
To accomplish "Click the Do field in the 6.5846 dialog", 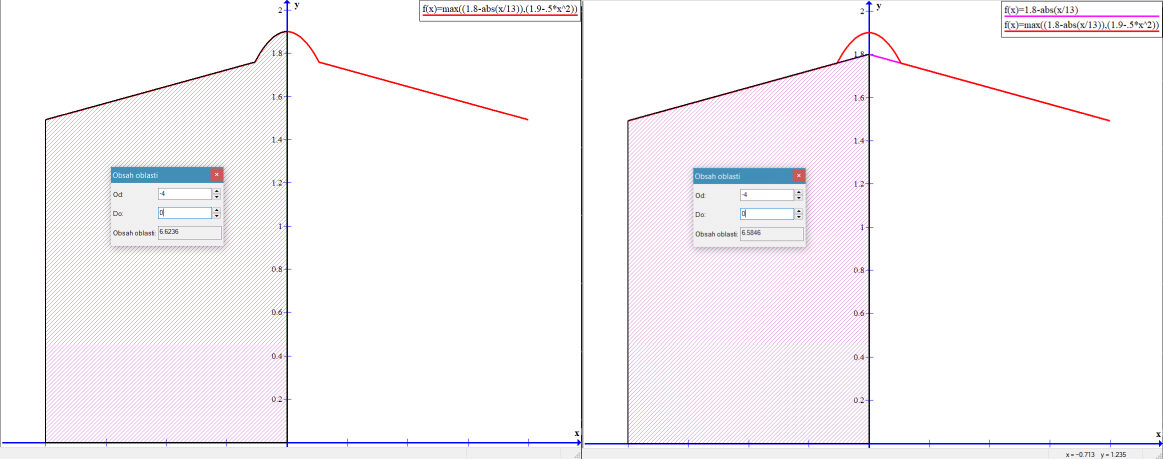I will click(x=766, y=214).
